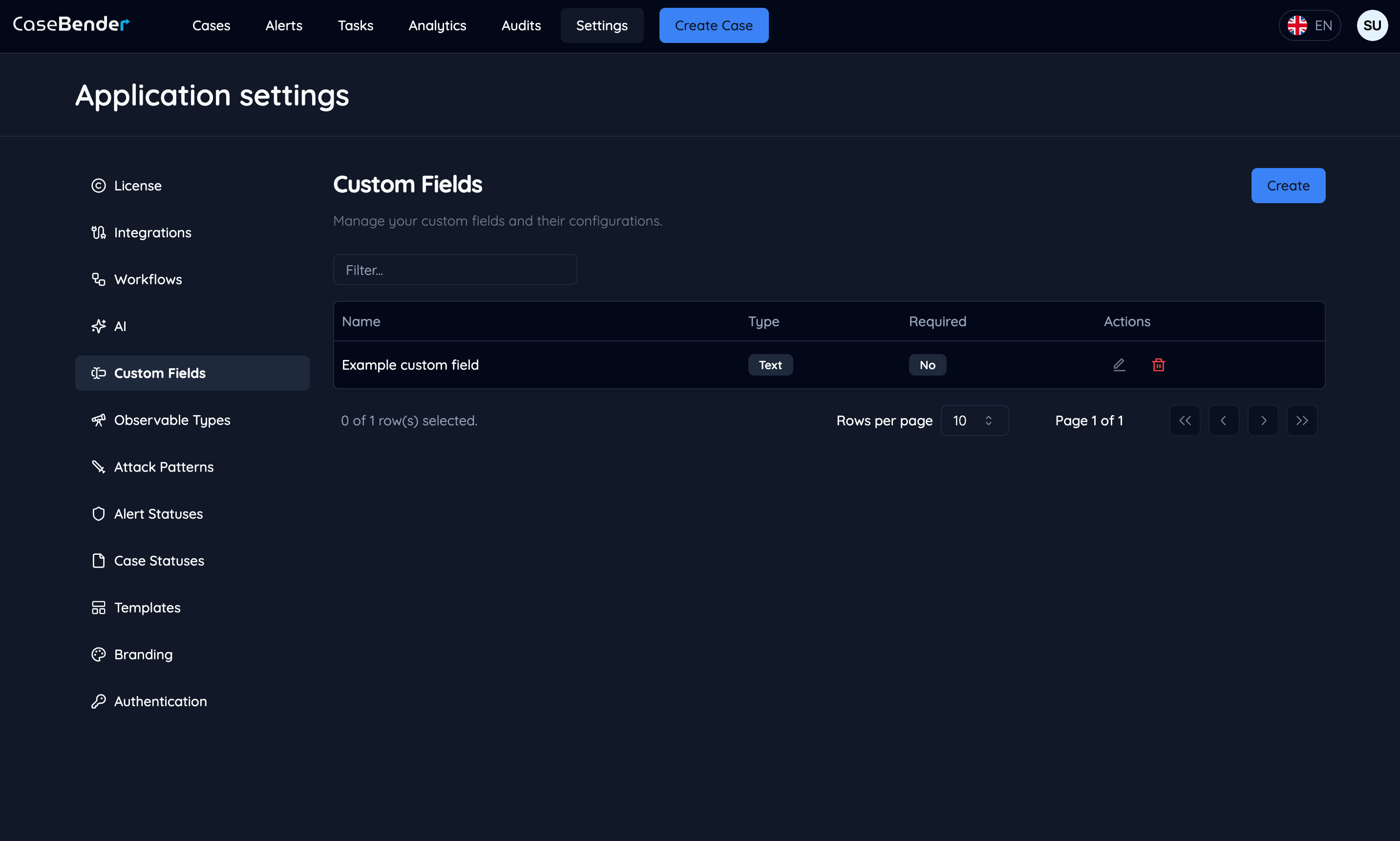1400x841 pixels.
Task: Select the Authentication key icon
Action: [x=98, y=701]
